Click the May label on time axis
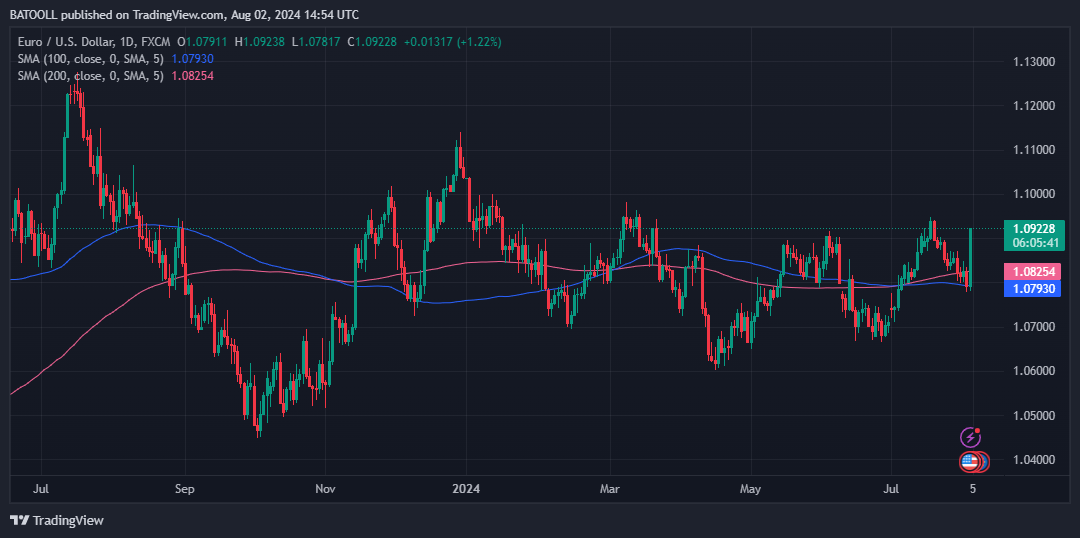 (750, 490)
